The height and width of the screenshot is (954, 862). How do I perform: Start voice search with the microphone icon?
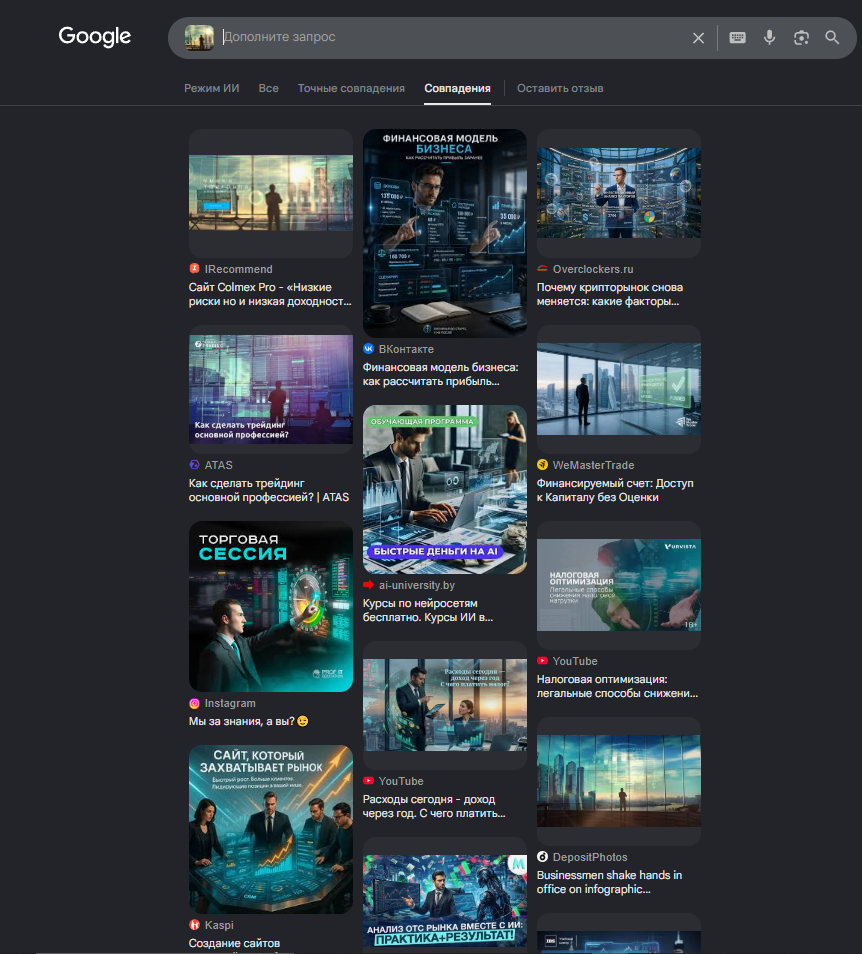tap(770, 38)
